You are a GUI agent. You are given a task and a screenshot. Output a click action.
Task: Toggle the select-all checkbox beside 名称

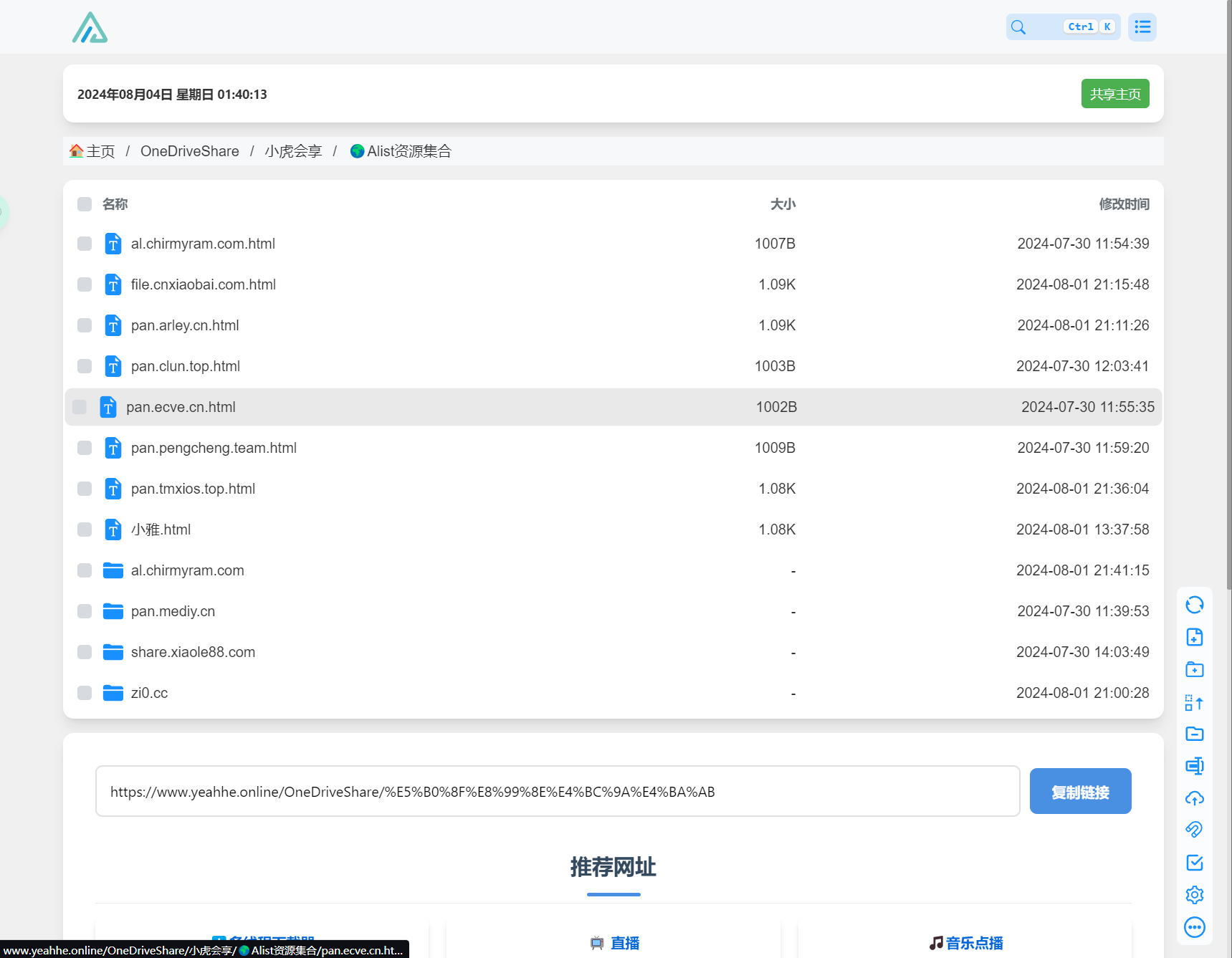coord(85,204)
